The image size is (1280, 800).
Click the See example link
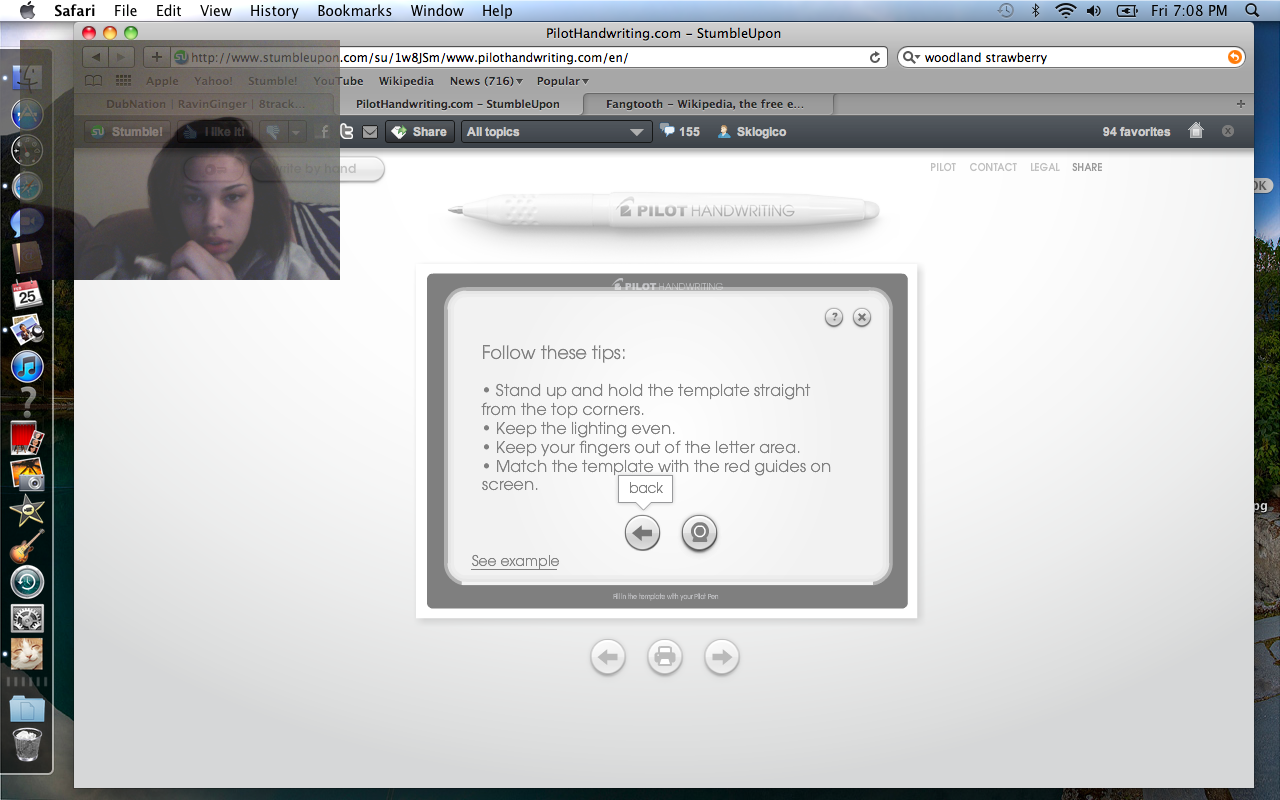tap(515, 561)
